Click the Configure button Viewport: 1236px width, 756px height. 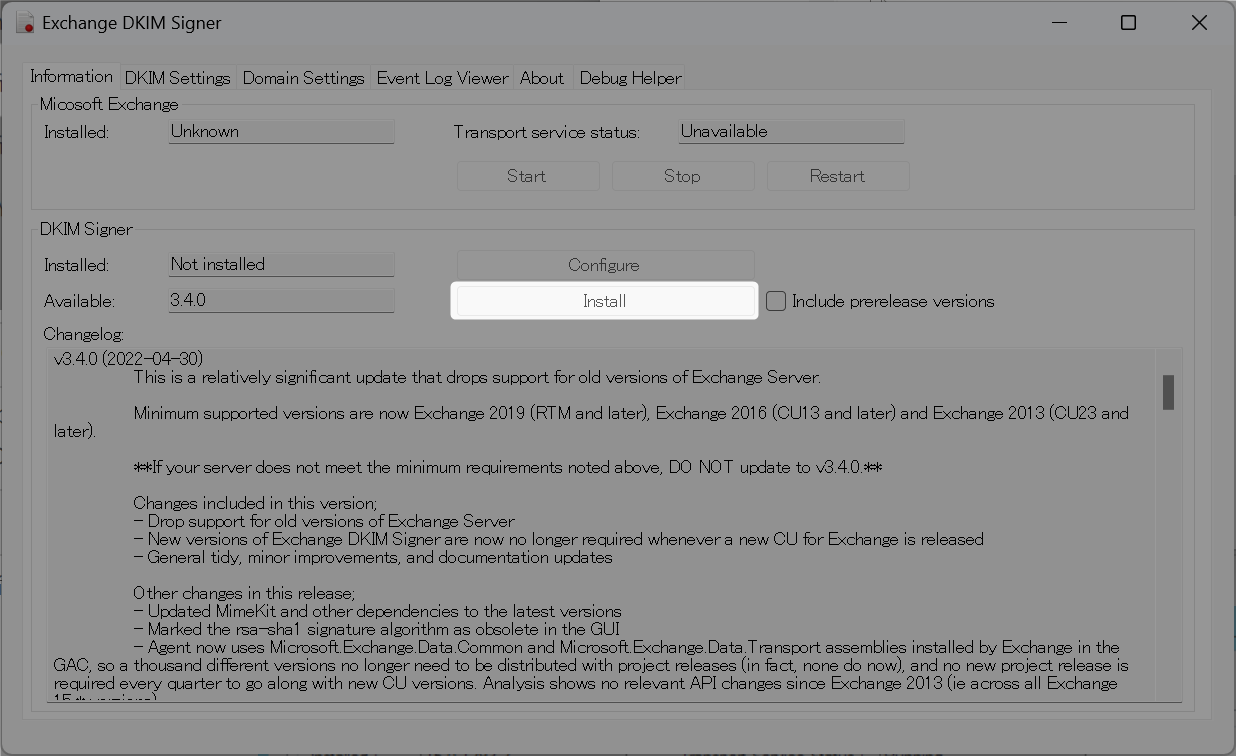pyautogui.click(x=604, y=265)
